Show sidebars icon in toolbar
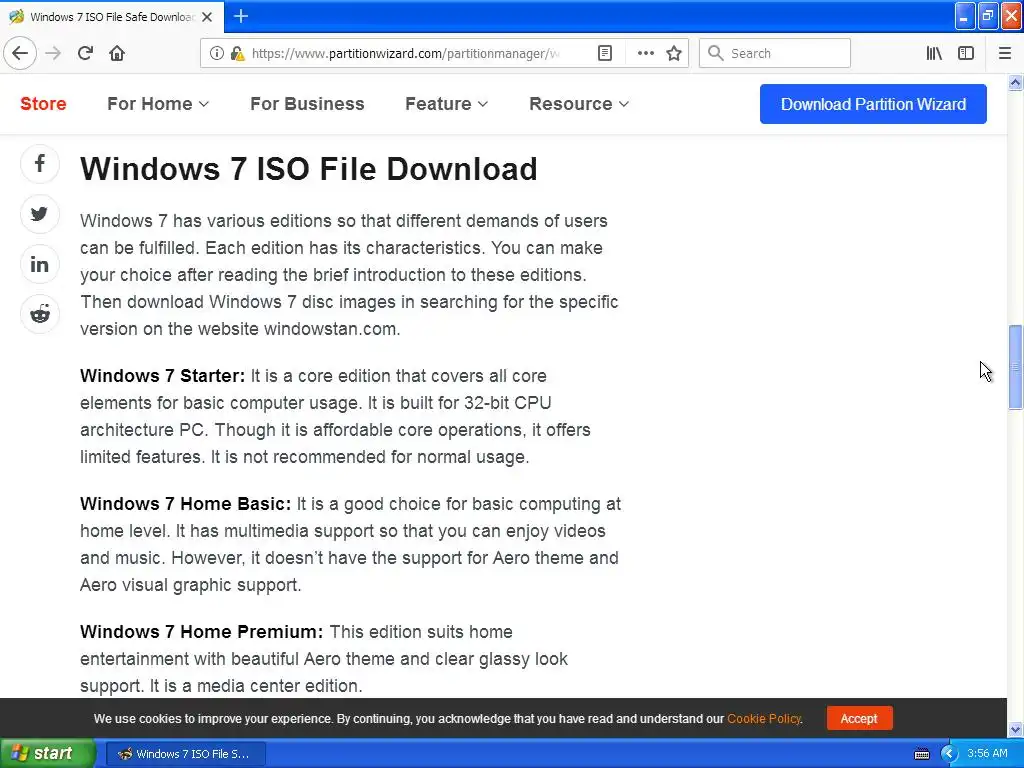1024x768 pixels. coord(966,53)
